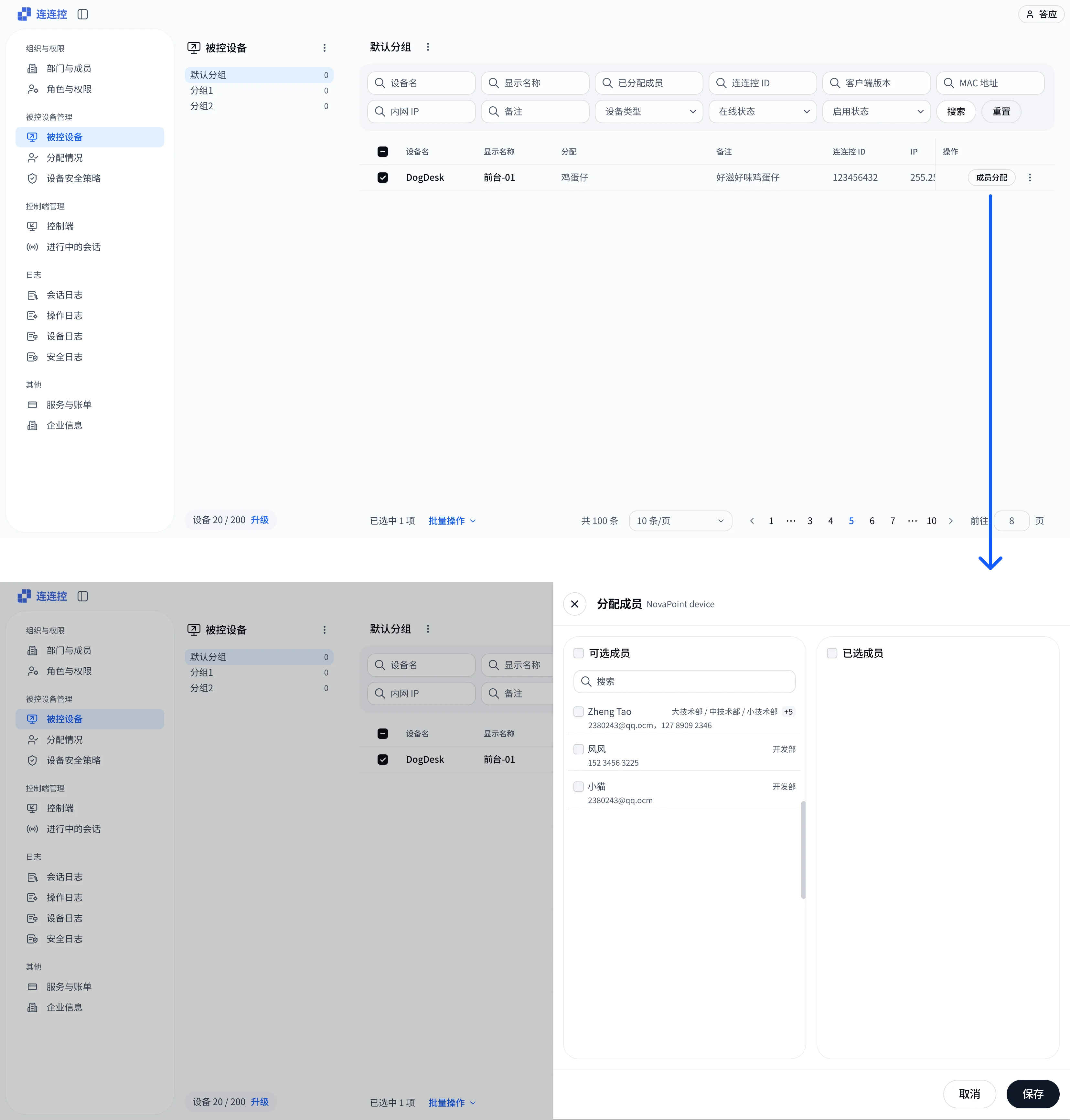1070x1120 pixels.
Task: Click 设备安全策略 shield icon in bottom sidebar
Action: (x=33, y=760)
